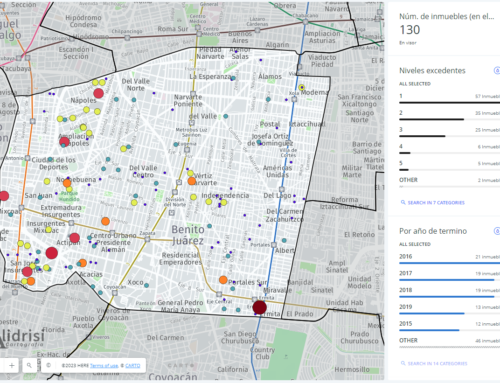Select the red marker on Ampliación Nápoles
500x383 pixels.
tap(64, 142)
